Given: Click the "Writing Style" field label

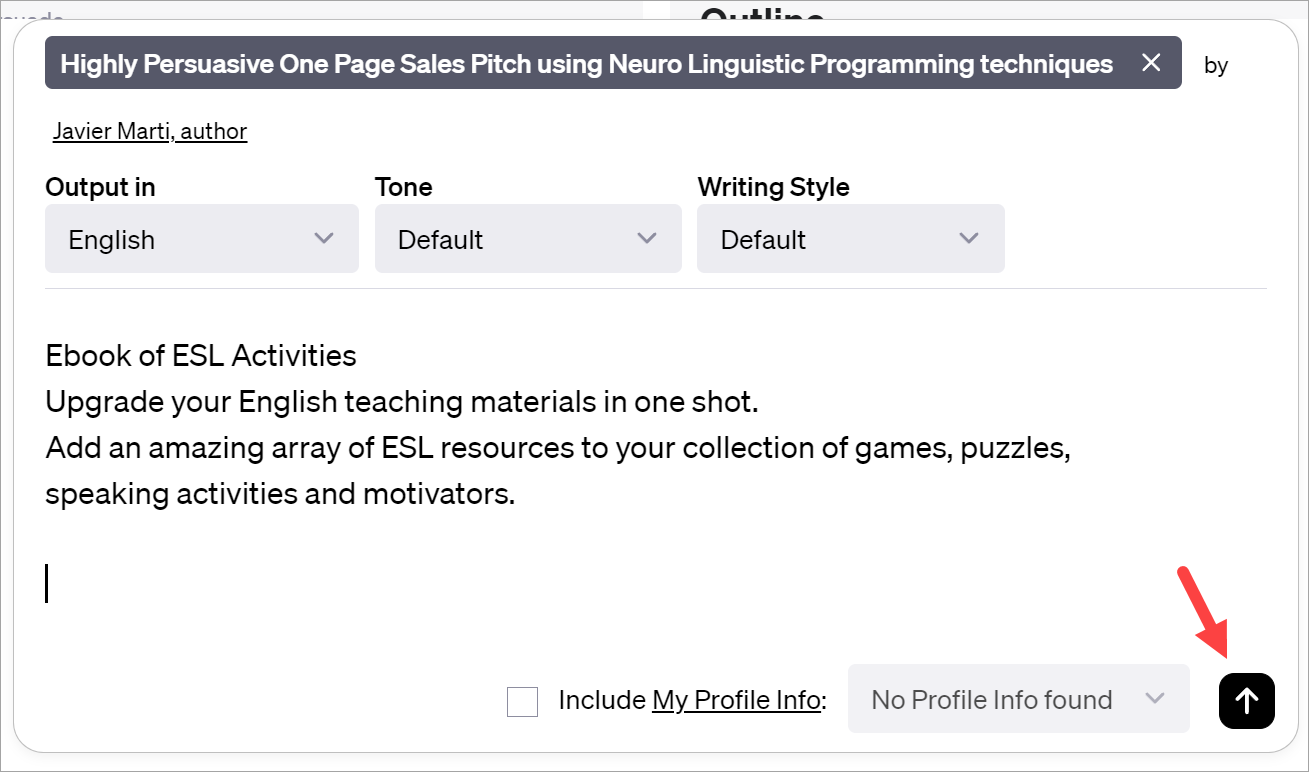Looking at the screenshot, I should tap(773, 187).
